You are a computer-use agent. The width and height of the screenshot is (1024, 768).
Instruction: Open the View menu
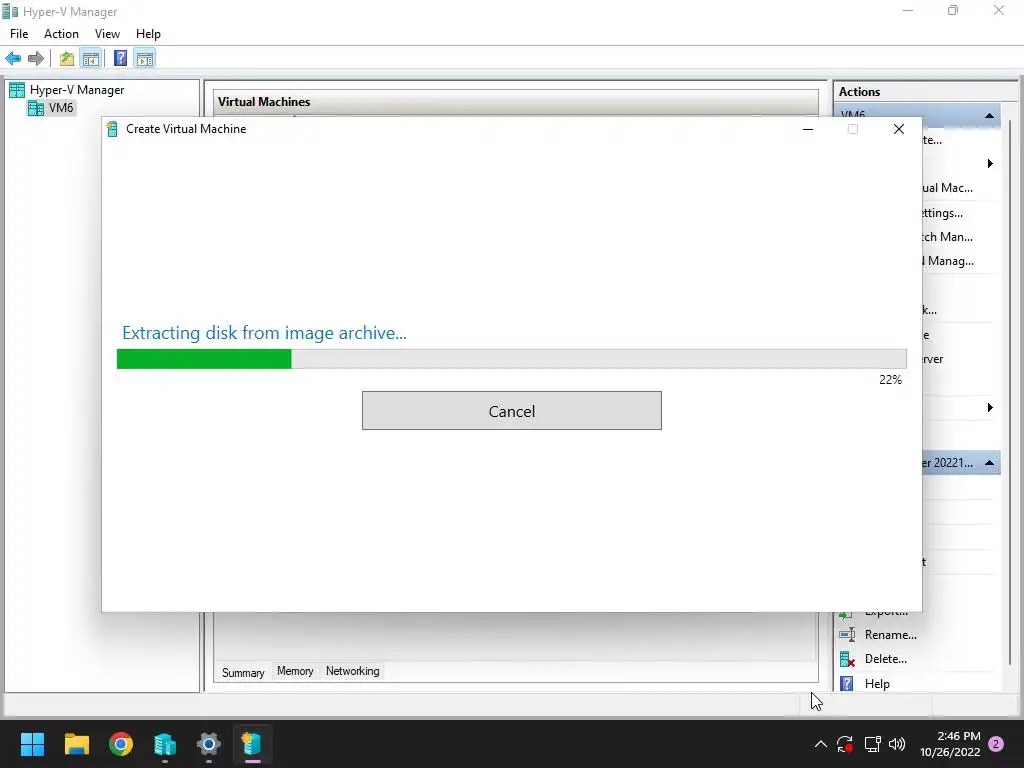107,34
